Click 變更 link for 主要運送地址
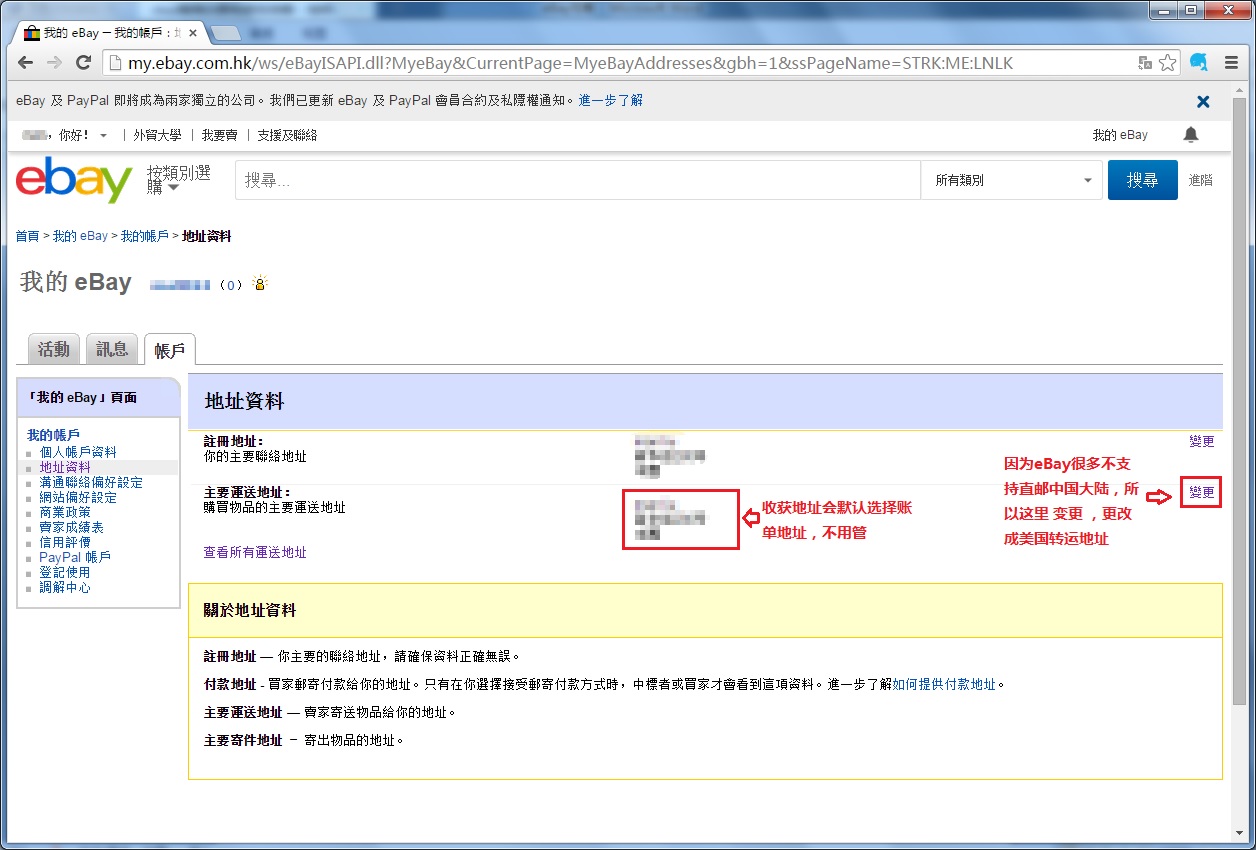 pyautogui.click(x=1201, y=493)
